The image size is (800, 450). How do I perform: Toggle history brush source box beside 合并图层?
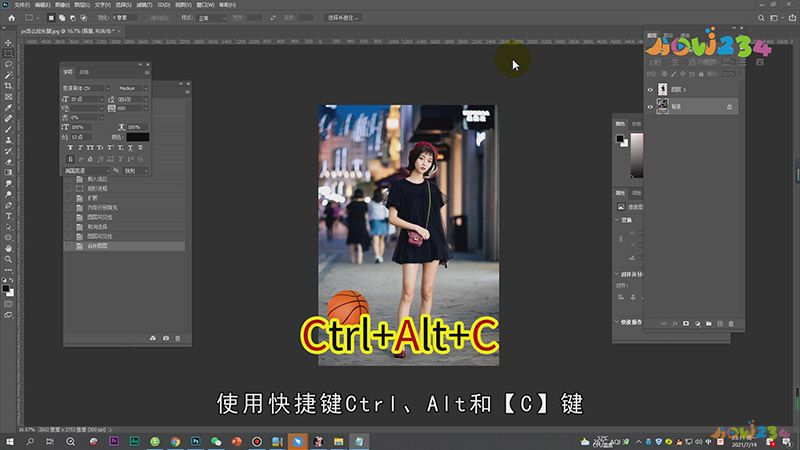(68, 246)
